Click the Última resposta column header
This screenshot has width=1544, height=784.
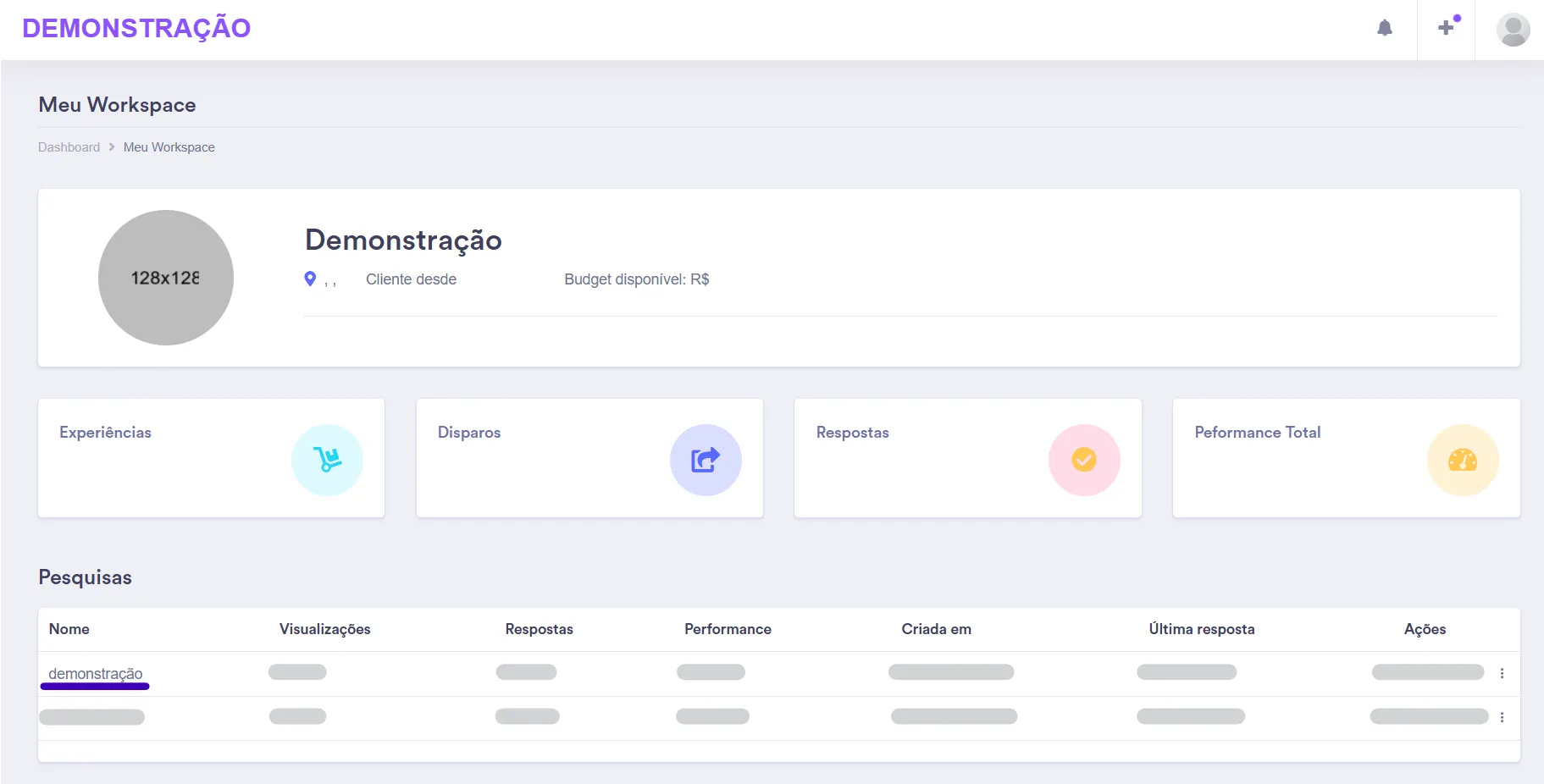coord(1202,629)
